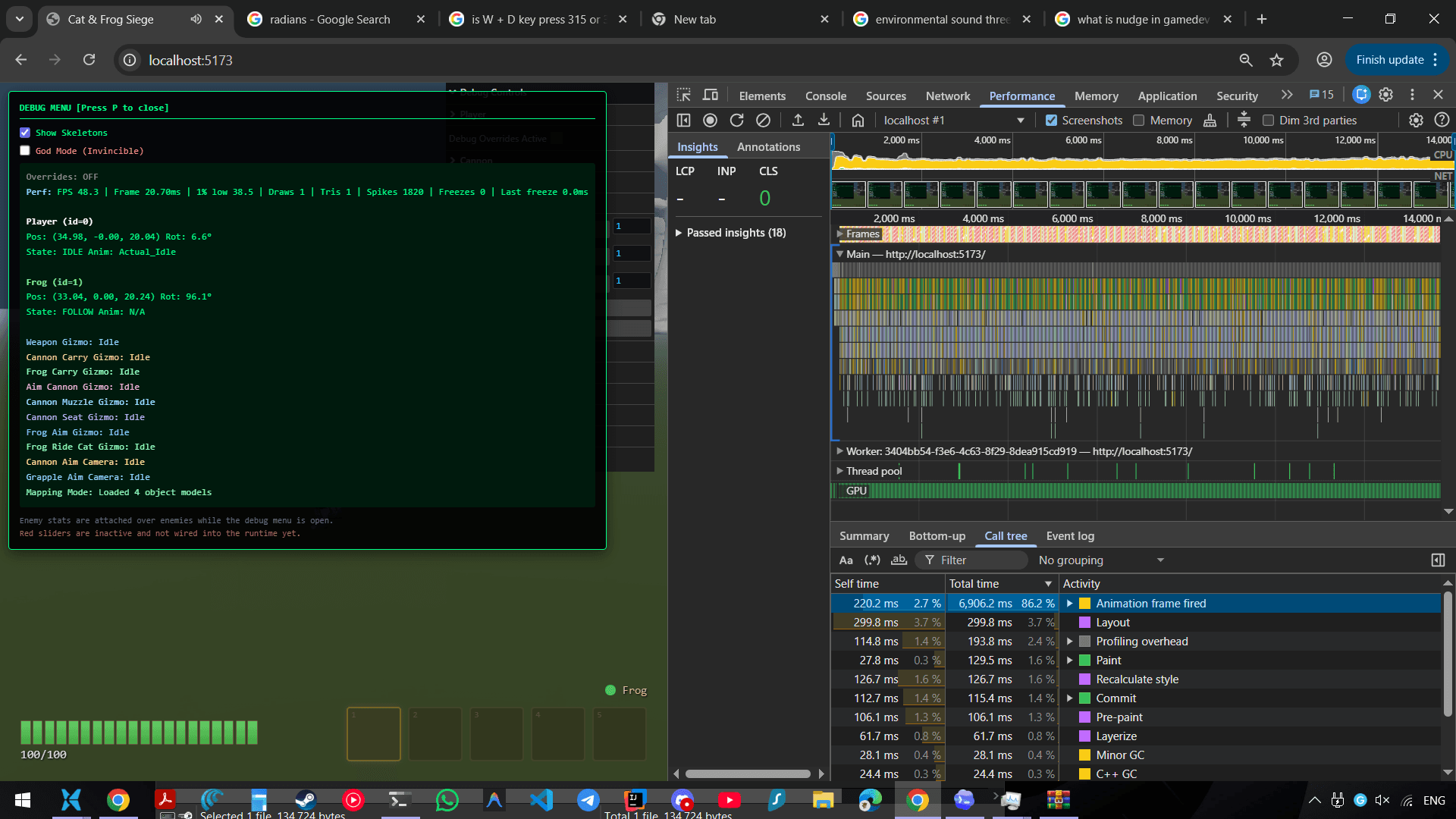The height and width of the screenshot is (819, 1456).
Task: Enable the Dim 3rd parties checkbox
Action: [1268, 120]
